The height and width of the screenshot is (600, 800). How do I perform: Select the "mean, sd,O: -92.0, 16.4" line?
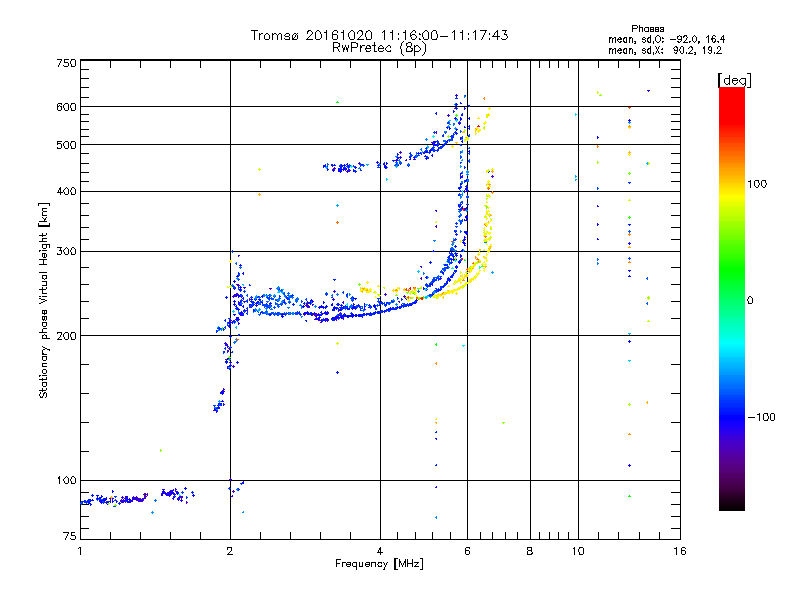pos(666,39)
